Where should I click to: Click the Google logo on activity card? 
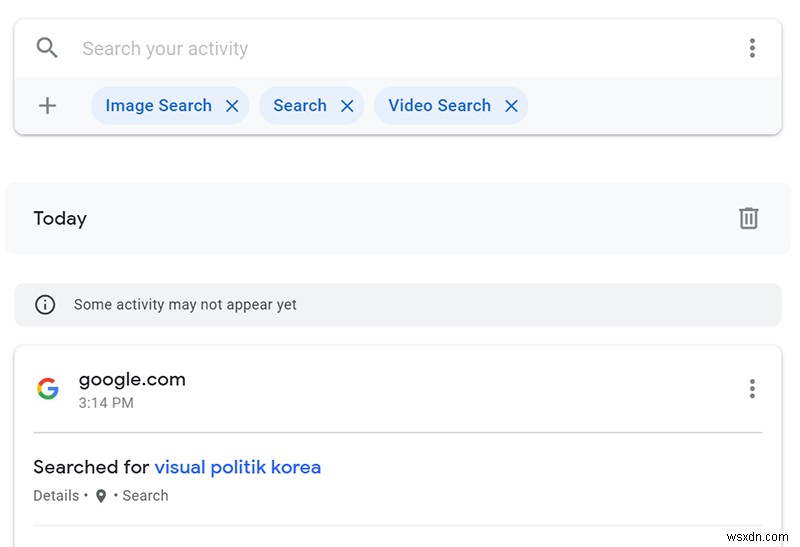(x=47, y=389)
